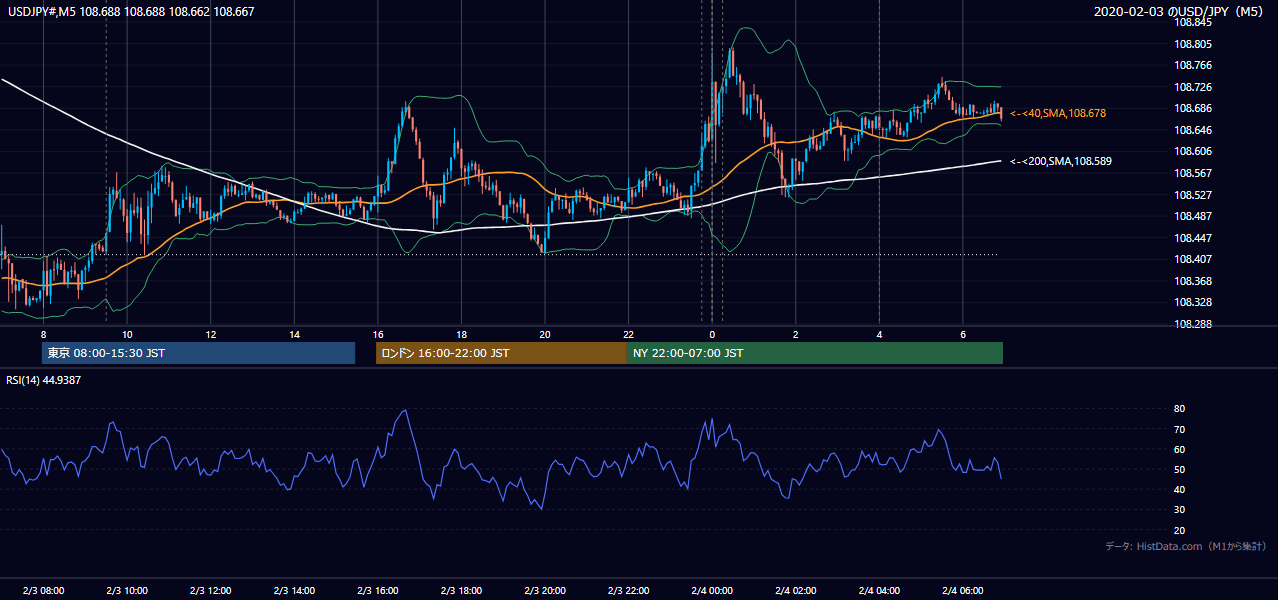This screenshot has height=600, width=1278.
Task: Click price axis value 108.368
Action: pyautogui.click(x=1192, y=281)
